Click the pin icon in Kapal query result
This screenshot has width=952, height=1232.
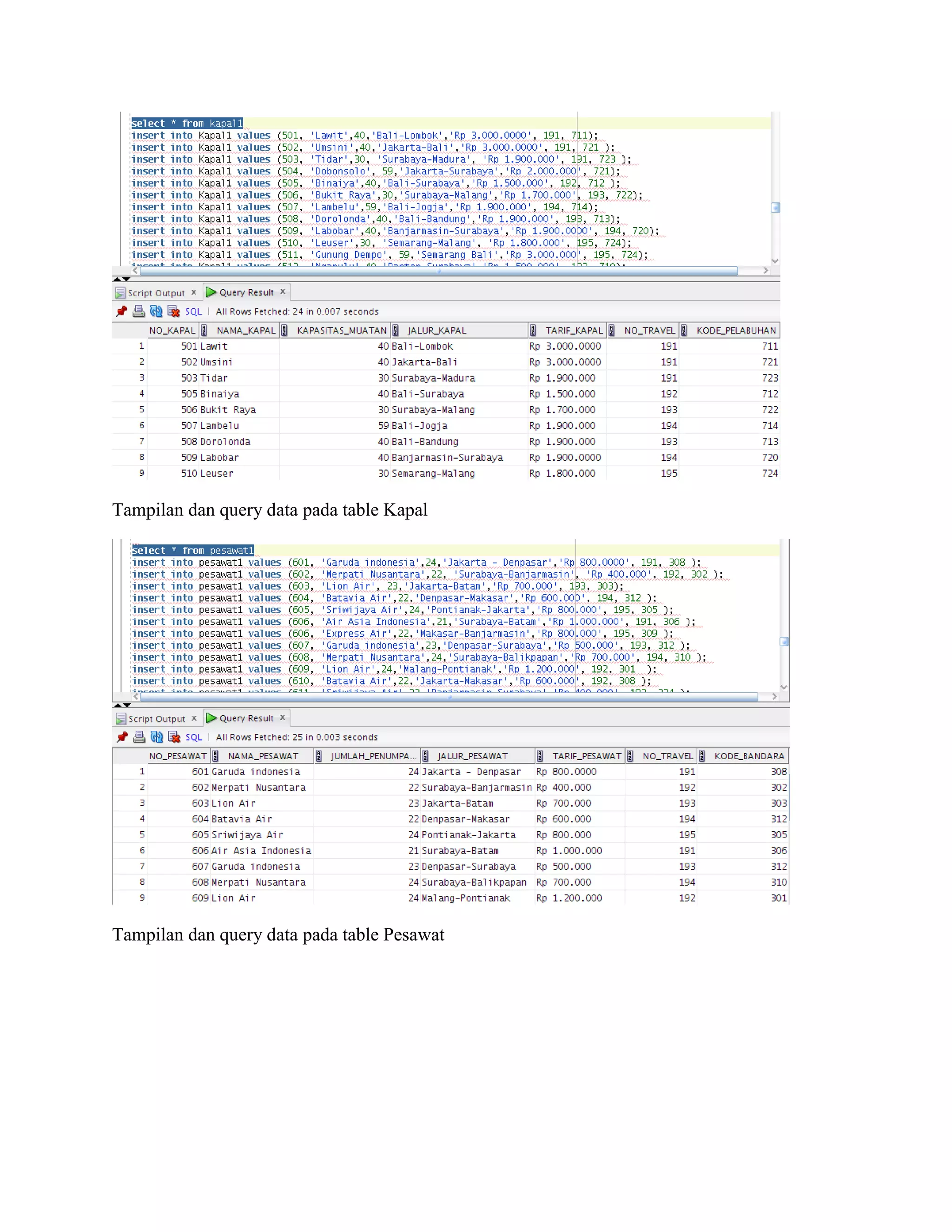click(121, 311)
